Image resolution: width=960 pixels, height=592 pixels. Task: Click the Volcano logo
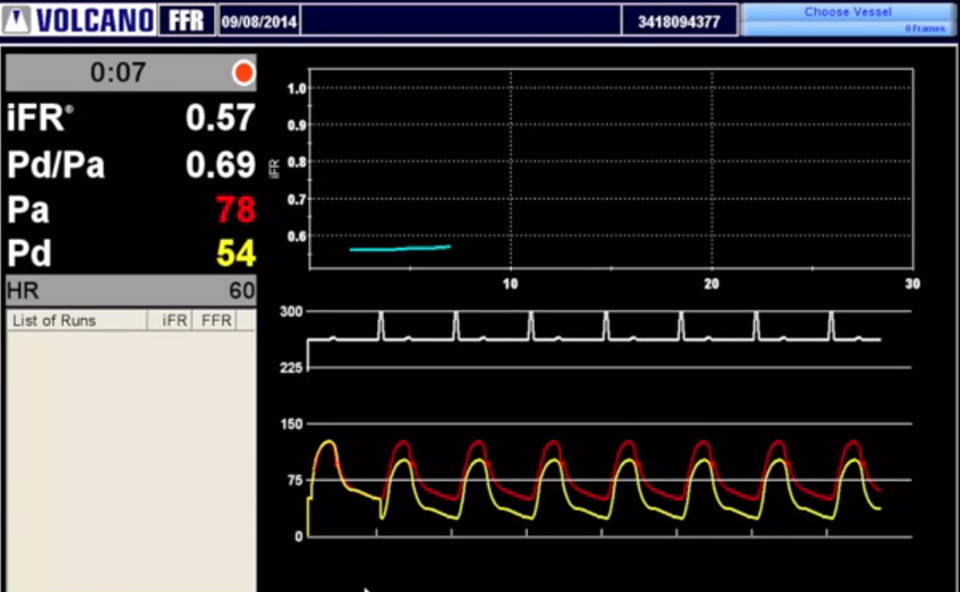point(81,20)
